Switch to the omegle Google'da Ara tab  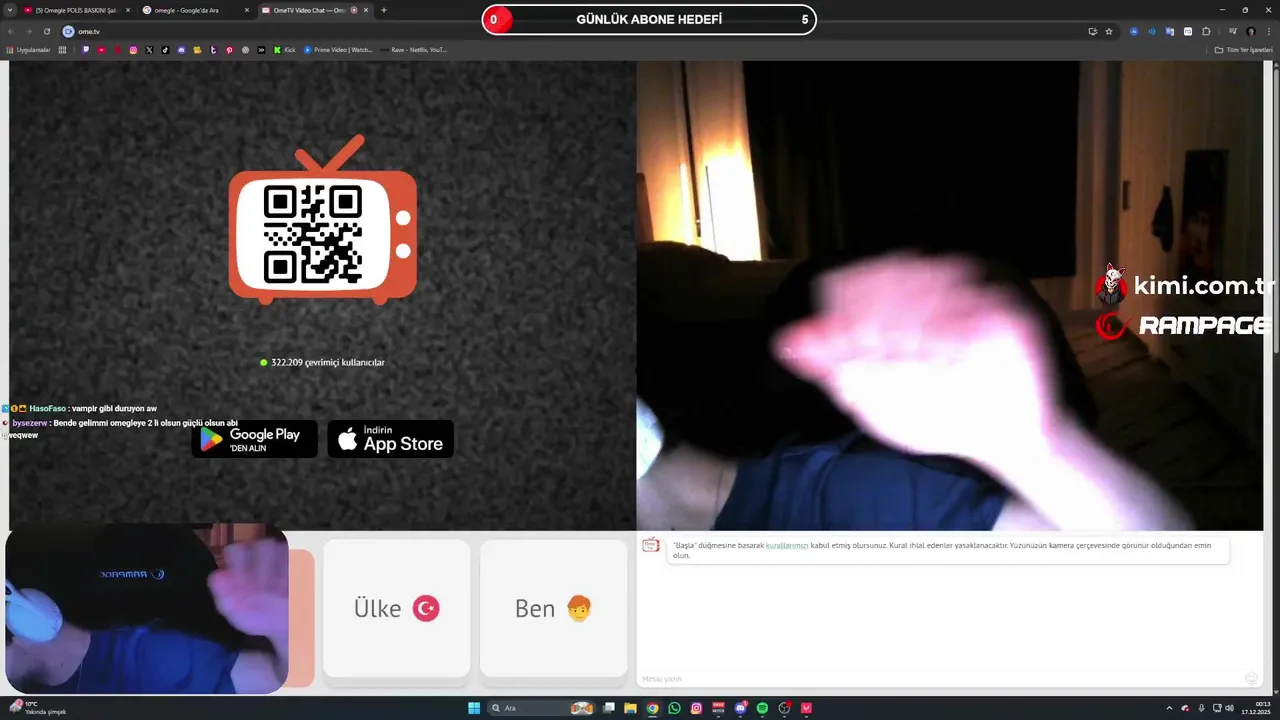click(x=194, y=10)
